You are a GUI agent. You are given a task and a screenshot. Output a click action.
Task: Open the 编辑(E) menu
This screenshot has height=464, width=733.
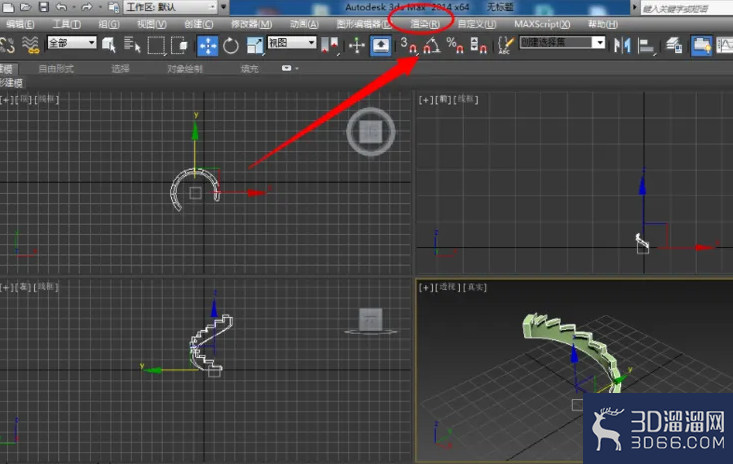(20, 24)
